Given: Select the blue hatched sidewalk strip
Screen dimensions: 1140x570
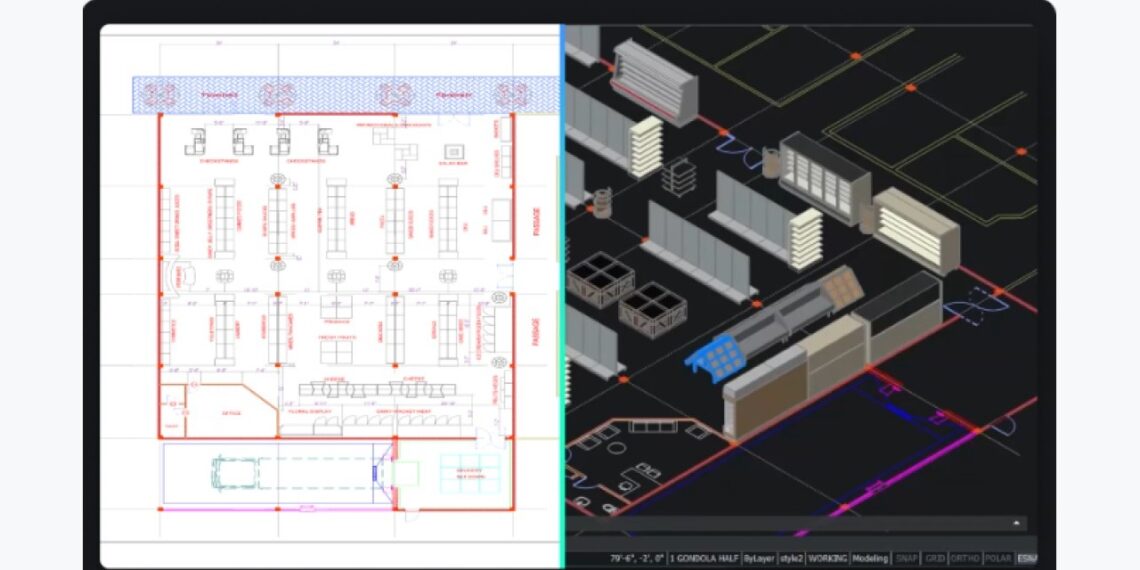Looking at the screenshot, I should (x=345, y=95).
